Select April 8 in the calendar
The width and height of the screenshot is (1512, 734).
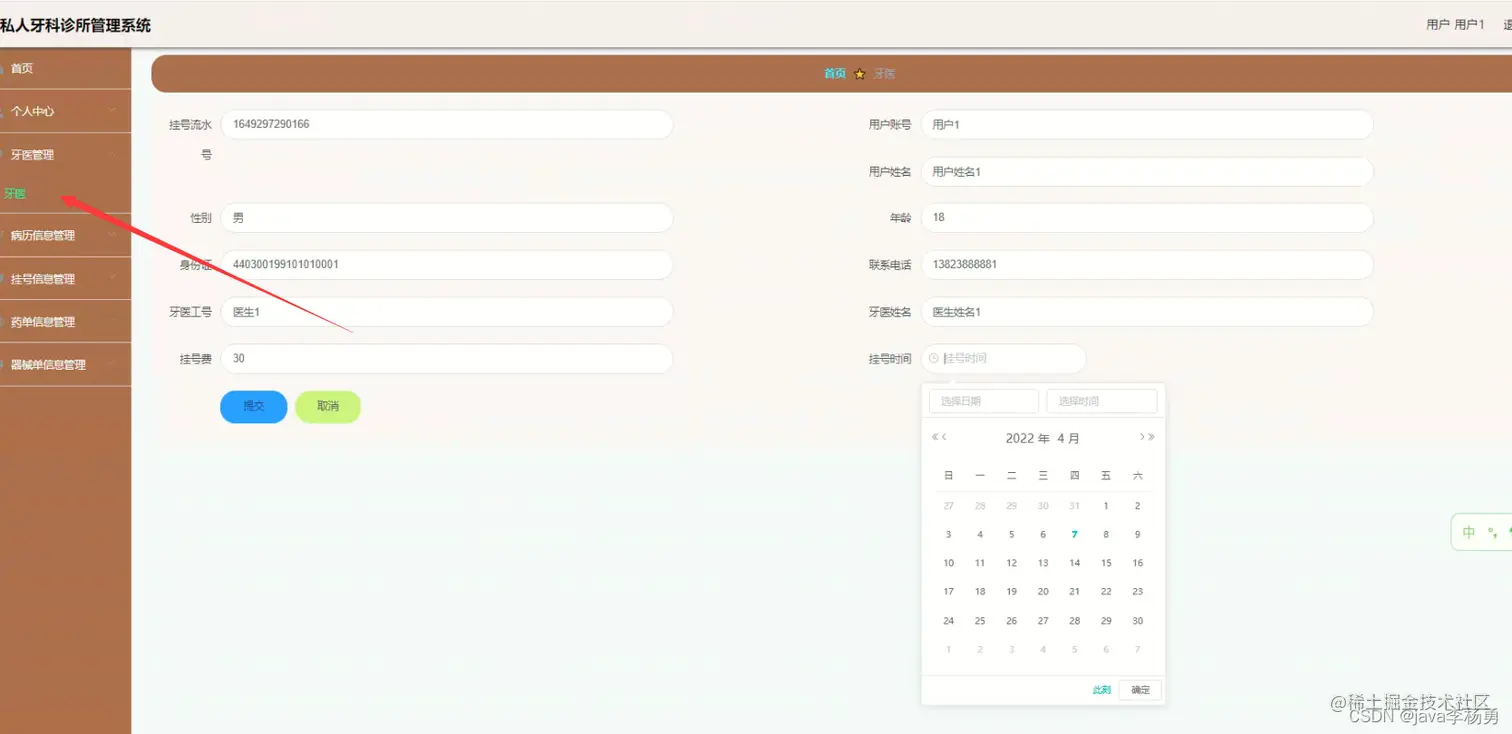[x=1106, y=535]
